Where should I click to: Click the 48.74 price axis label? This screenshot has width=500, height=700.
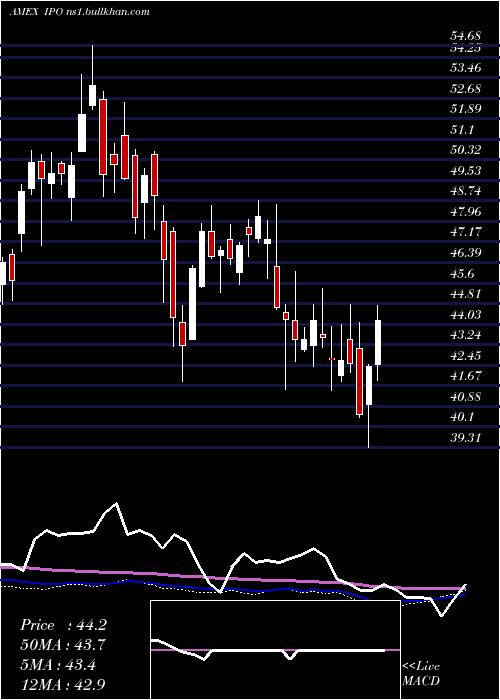466,191
